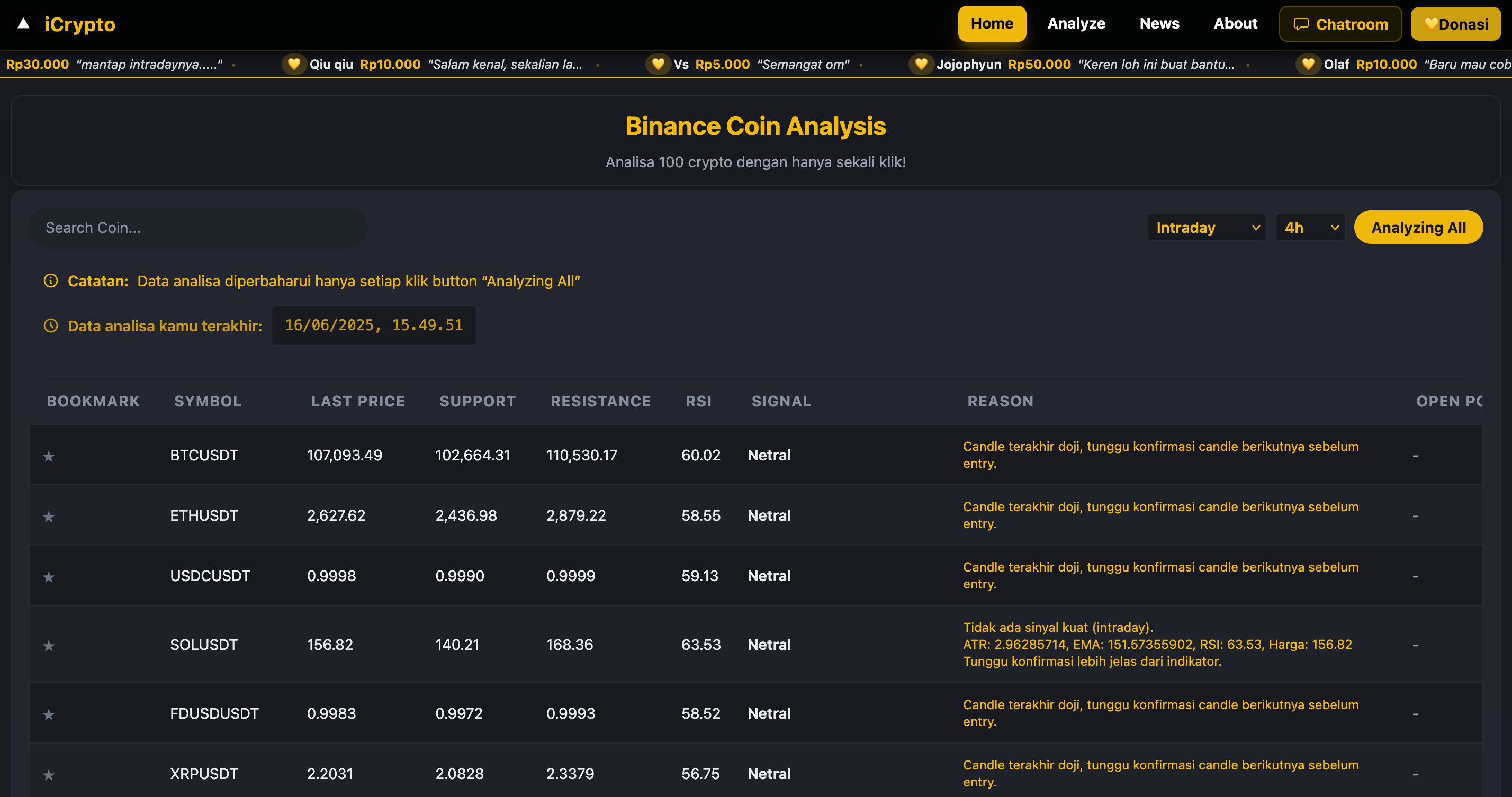The height and width of the screenshot is (797, 1512).
Task: Select the USDCUSDT symbol cell
Action: tap(210, 576)
